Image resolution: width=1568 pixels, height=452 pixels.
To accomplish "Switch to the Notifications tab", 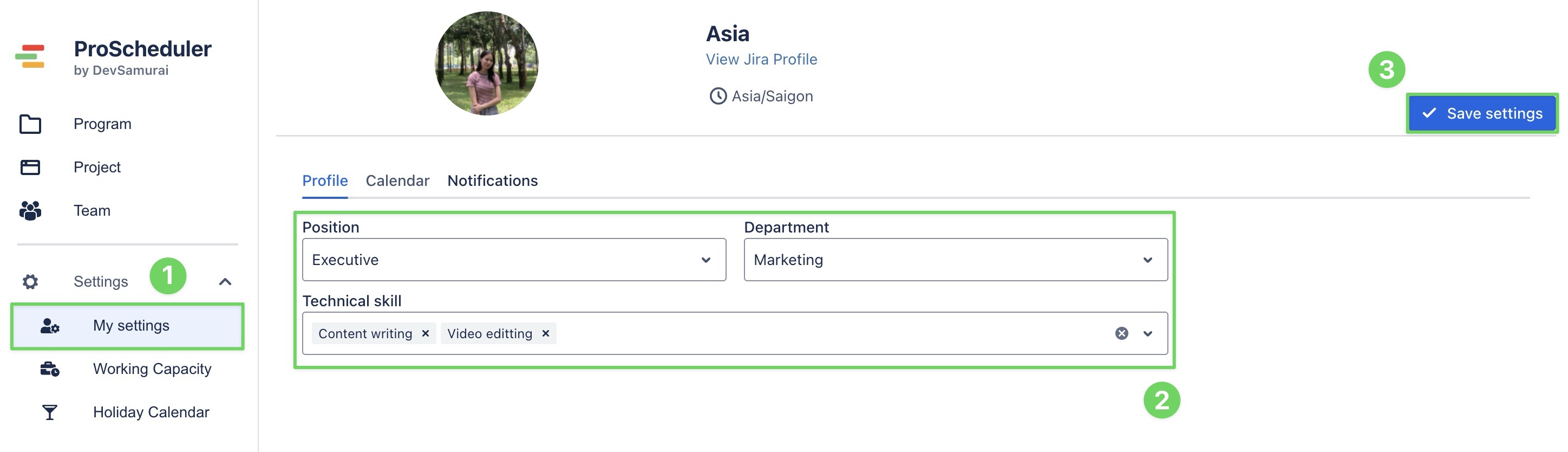I will pyautogui.click(x=492, y=181).
